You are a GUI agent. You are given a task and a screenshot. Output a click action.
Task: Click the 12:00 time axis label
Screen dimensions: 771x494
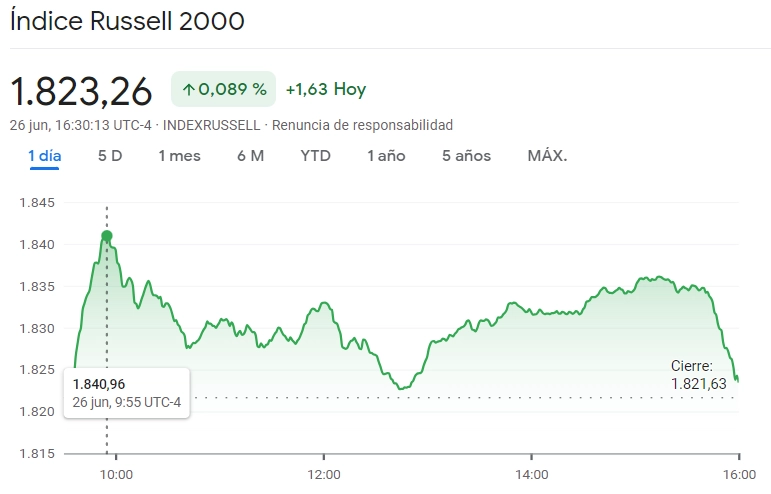[x=324, y=474]
